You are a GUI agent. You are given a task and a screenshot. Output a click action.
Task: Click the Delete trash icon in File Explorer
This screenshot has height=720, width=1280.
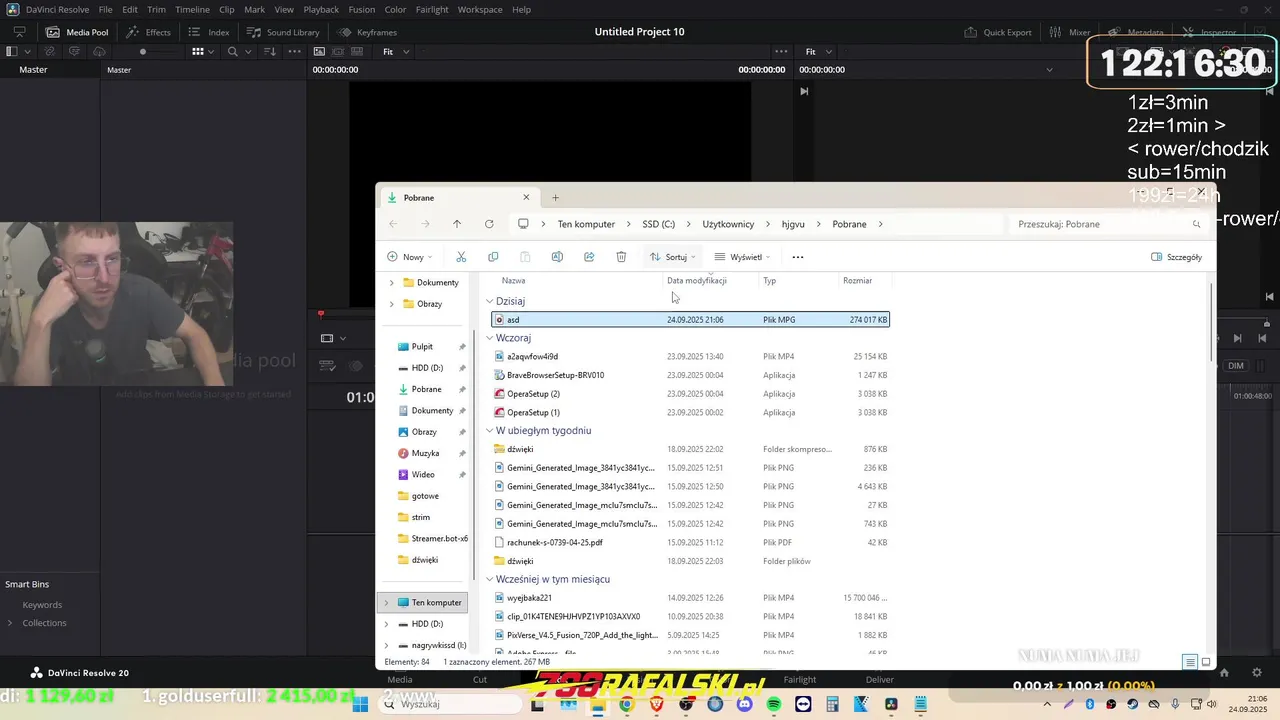coord(621,257)
